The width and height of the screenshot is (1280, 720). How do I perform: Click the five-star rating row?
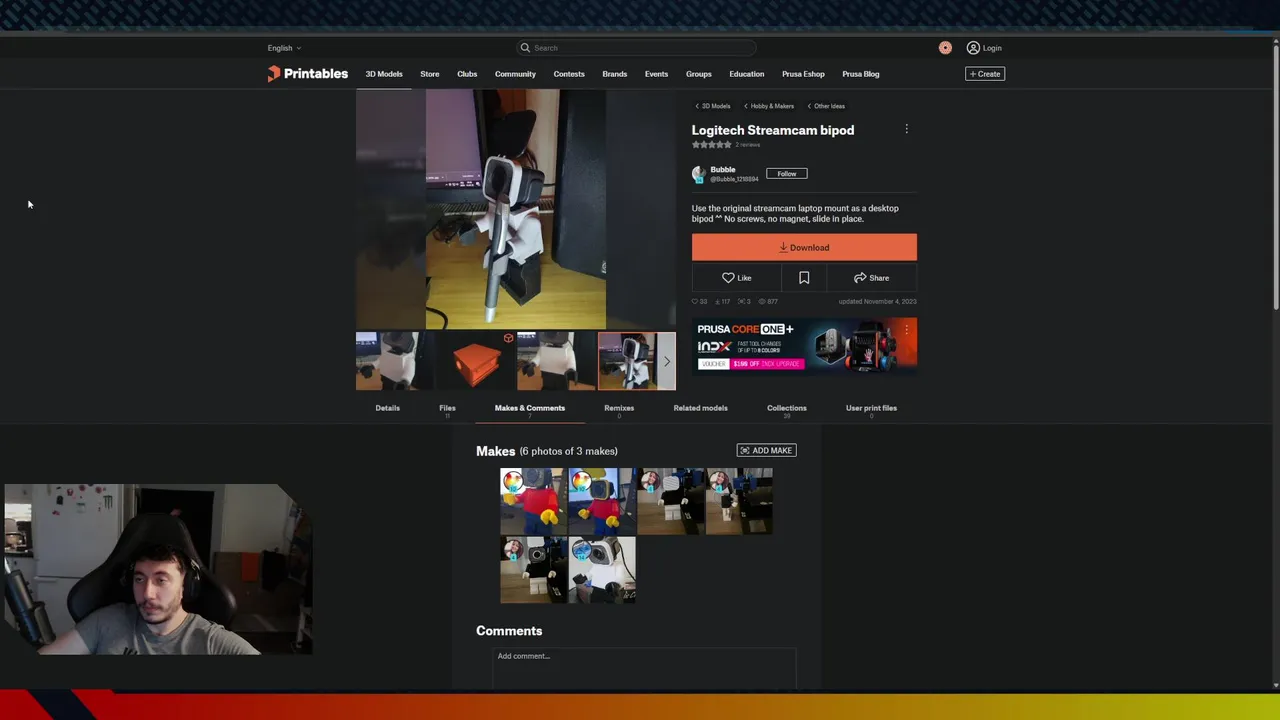pyautogui.click(x=712, y=145)
